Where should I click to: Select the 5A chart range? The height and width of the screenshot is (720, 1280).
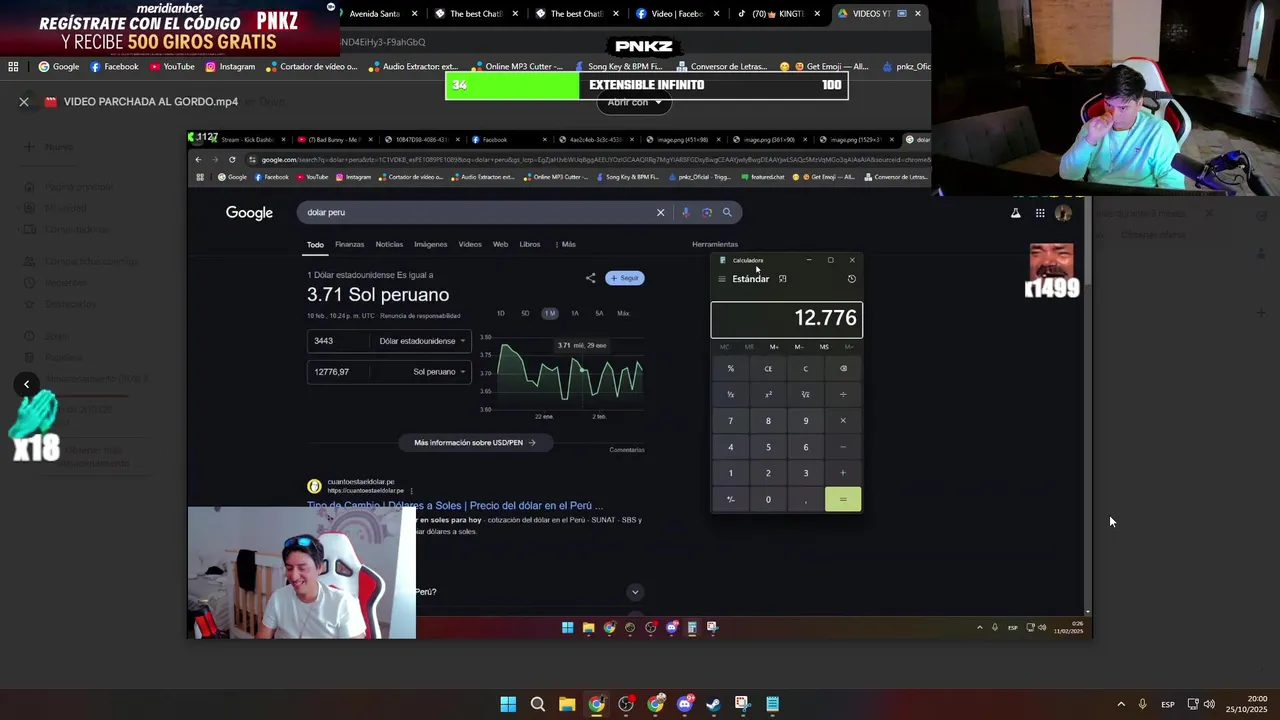coord(599,313)
